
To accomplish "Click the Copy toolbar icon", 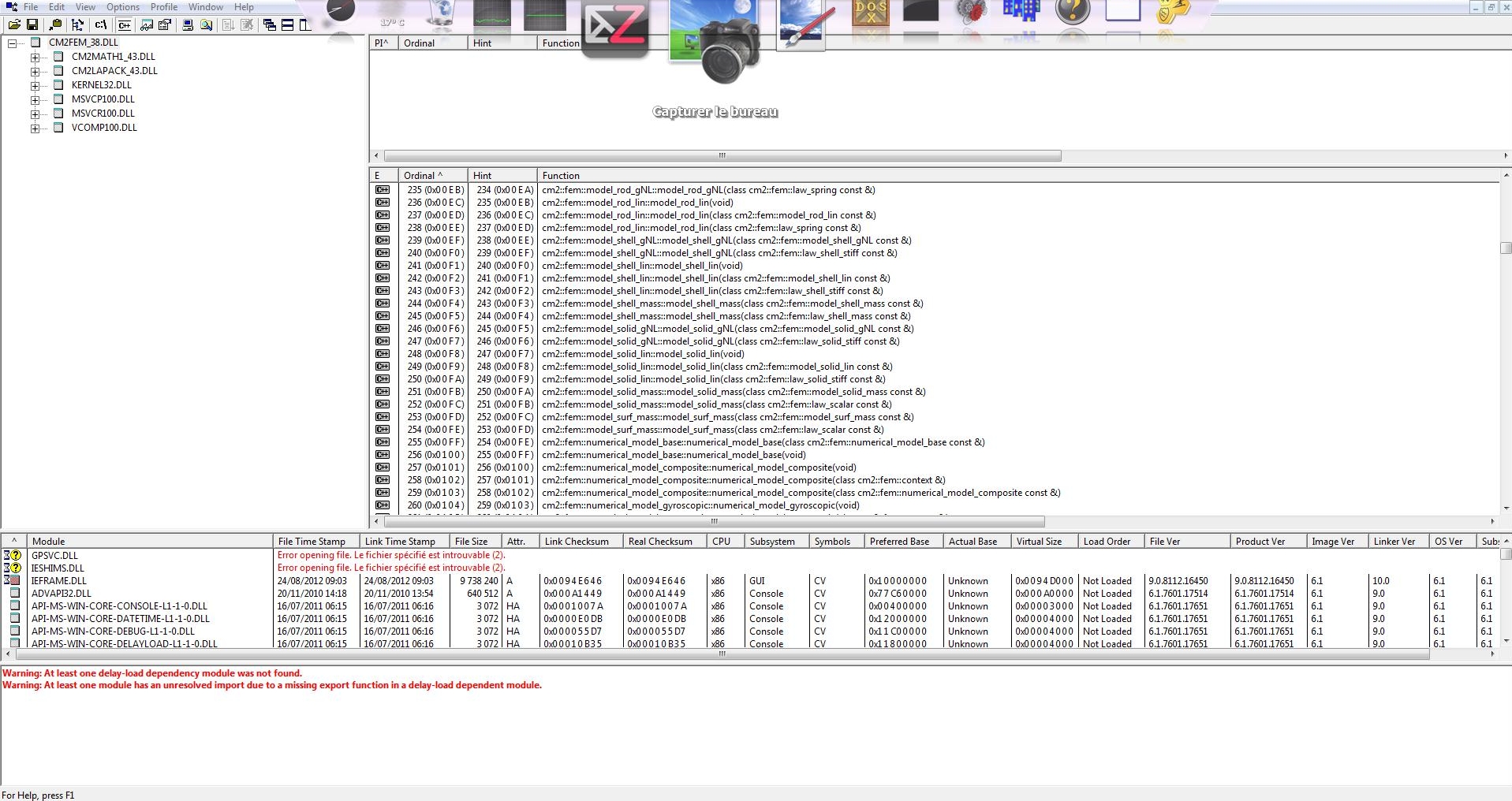I will [x=55, y=24].
